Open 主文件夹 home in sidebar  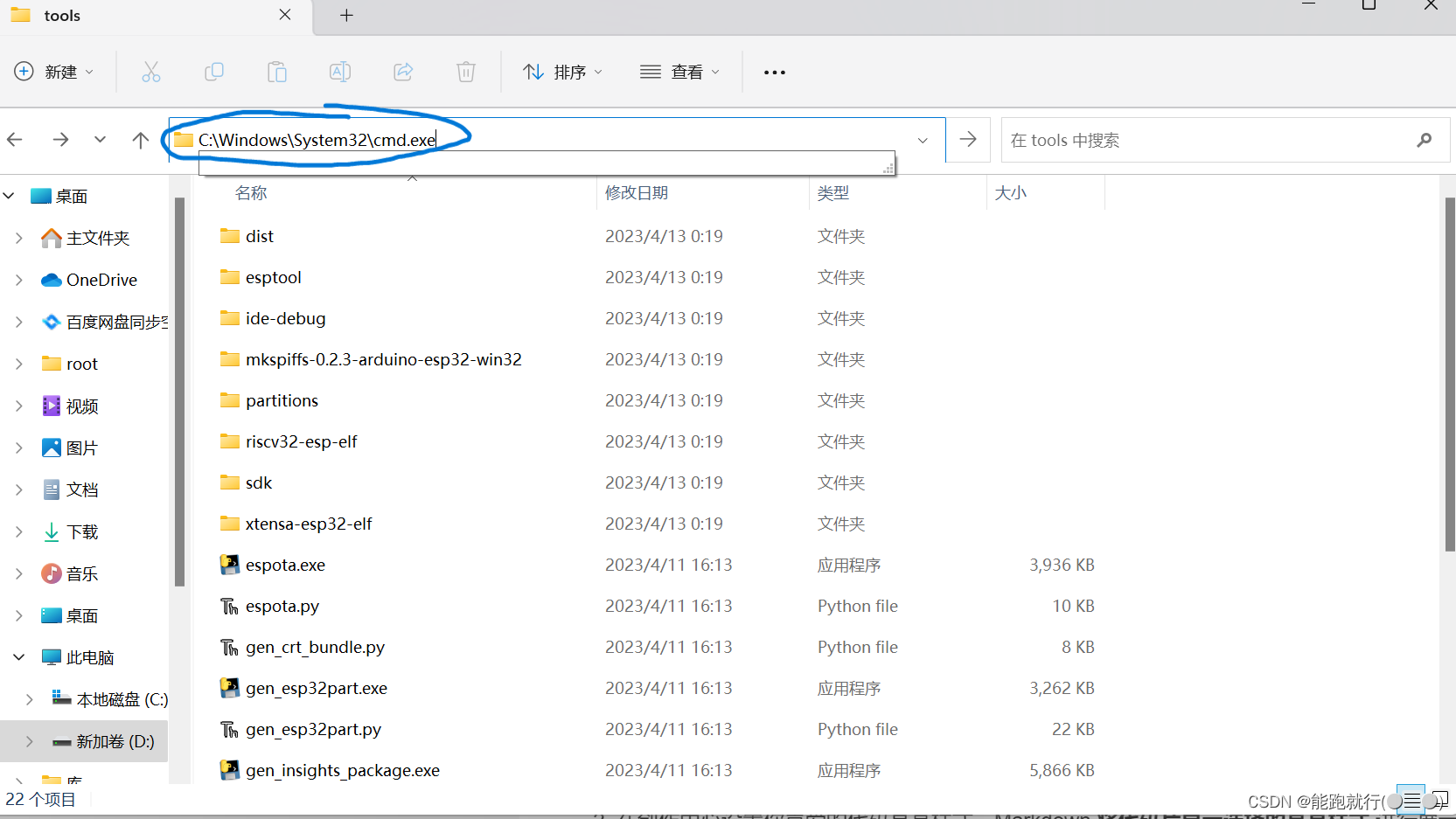tap(85, 238)
